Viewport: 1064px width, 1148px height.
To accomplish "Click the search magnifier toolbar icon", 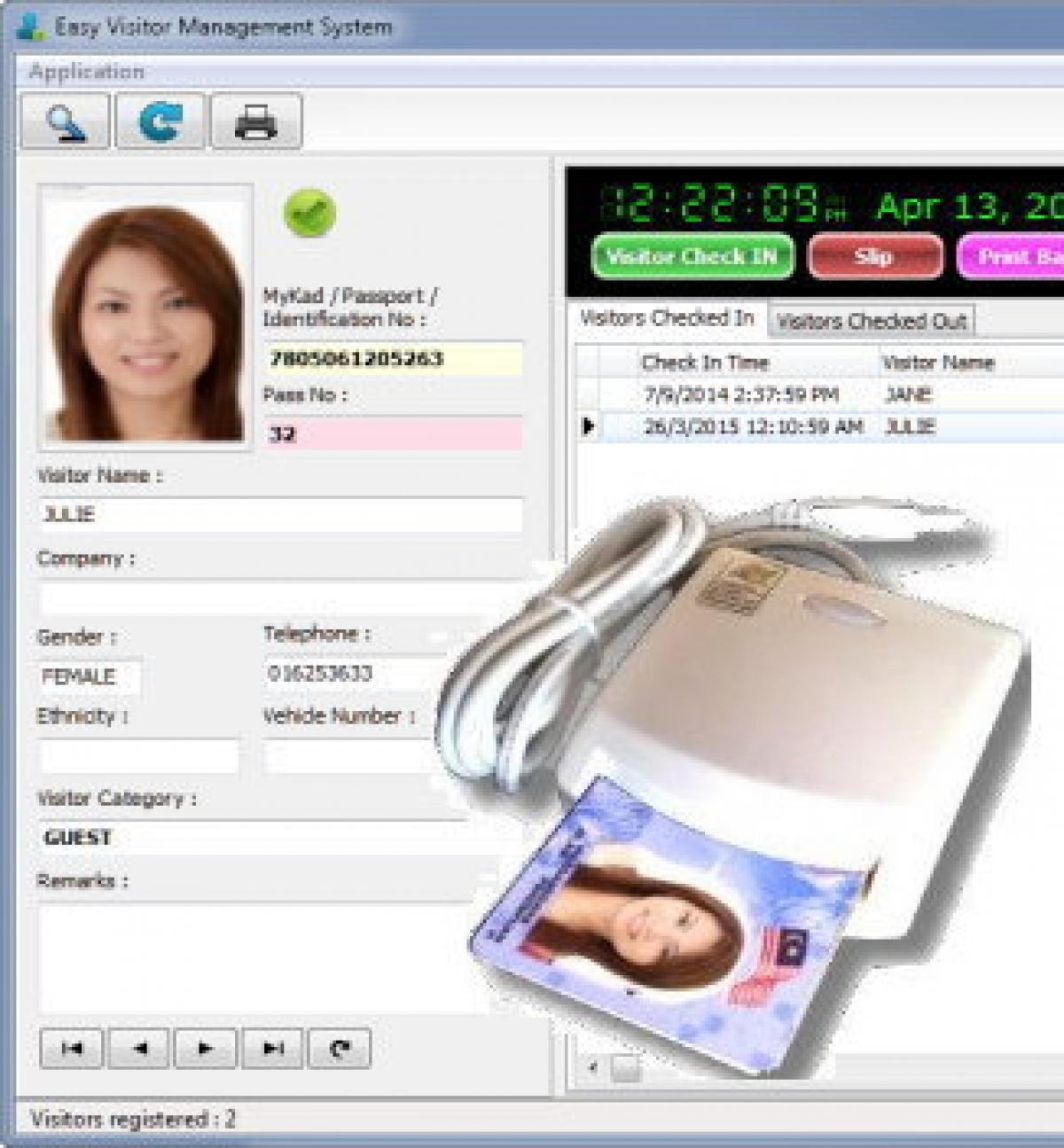I will pyautogui.click(x=65, y=121).
